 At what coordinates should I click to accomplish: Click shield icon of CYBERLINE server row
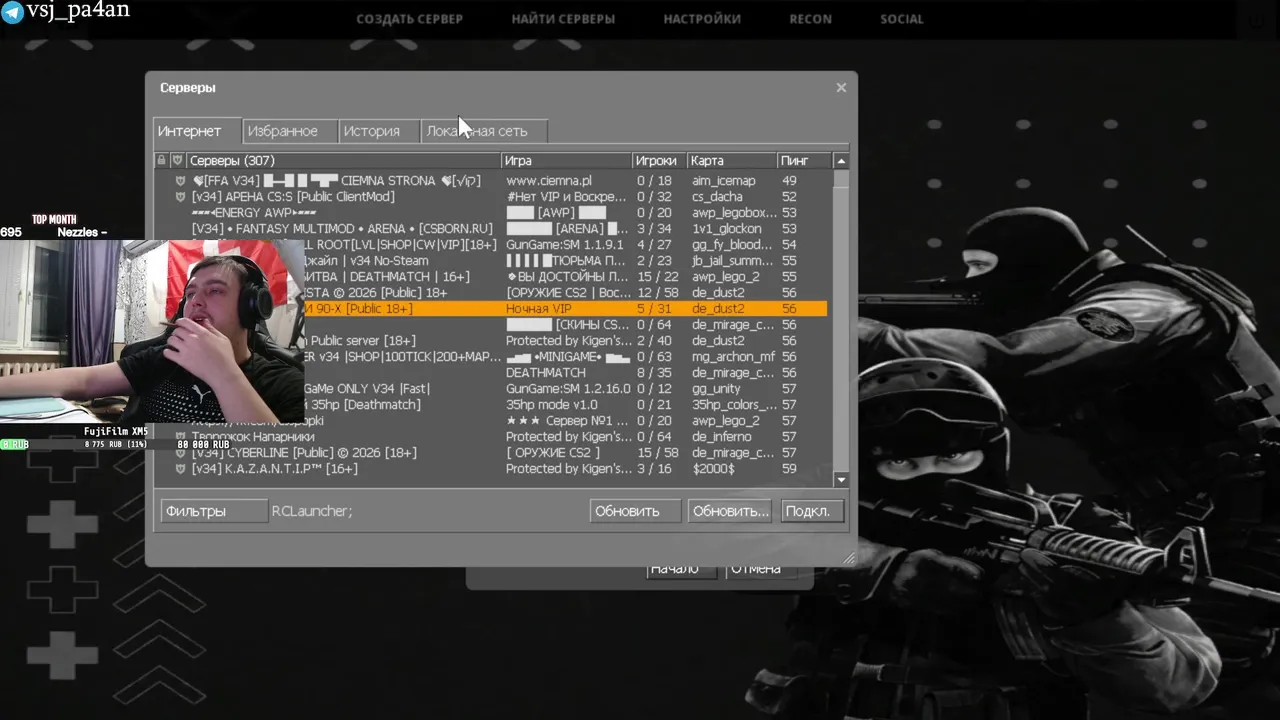pyautogui.click(x=180, y=453)
